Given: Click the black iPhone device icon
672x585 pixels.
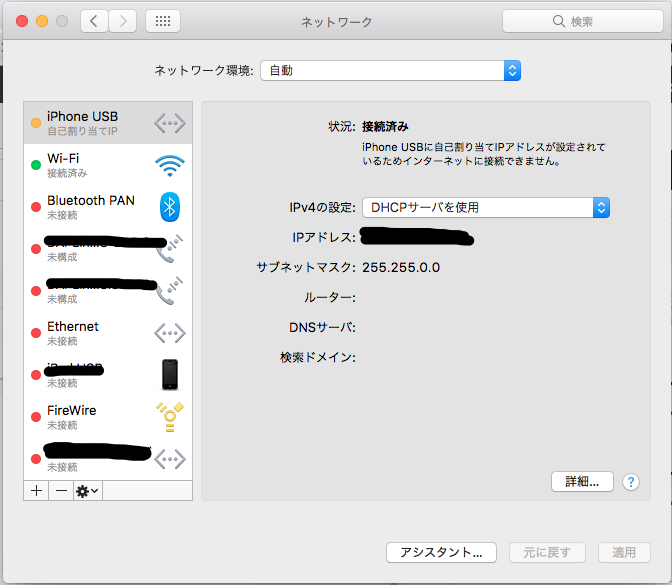Looking at the screenshot, I should 170,375.
